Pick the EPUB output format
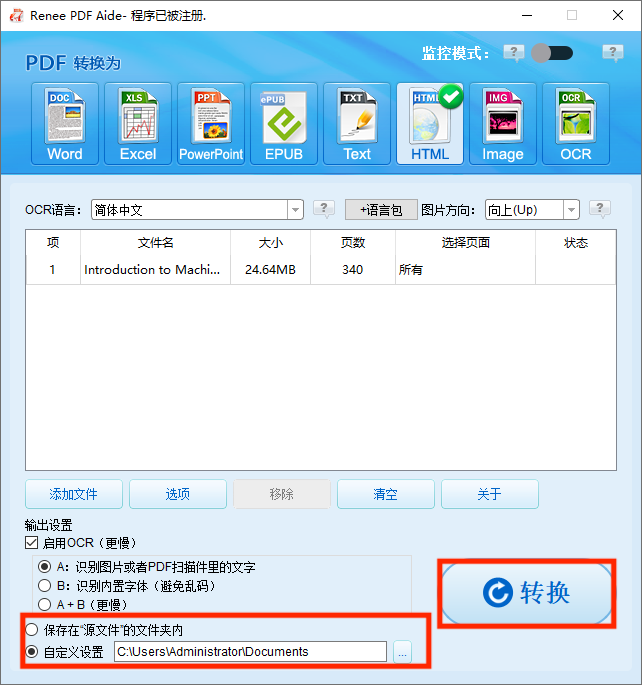The width and height of the screenshot is (642, 685). point(284,124)
